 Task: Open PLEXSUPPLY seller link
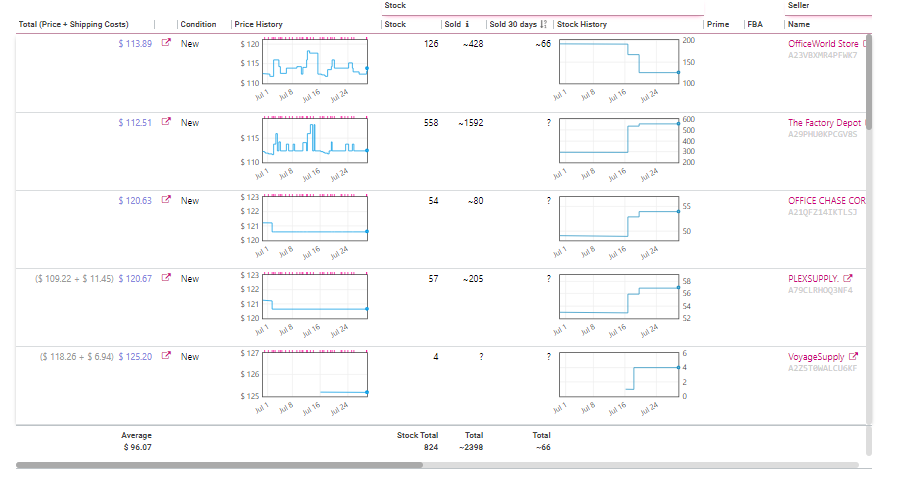point(813,279)
